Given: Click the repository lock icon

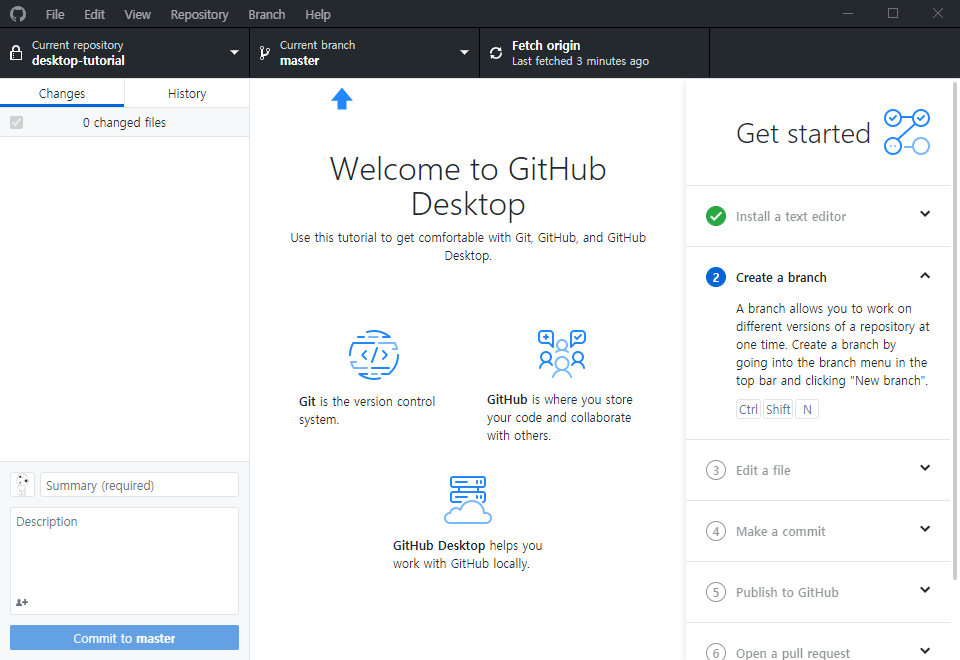Looking at the screenshot, I should tap(14, 51).
